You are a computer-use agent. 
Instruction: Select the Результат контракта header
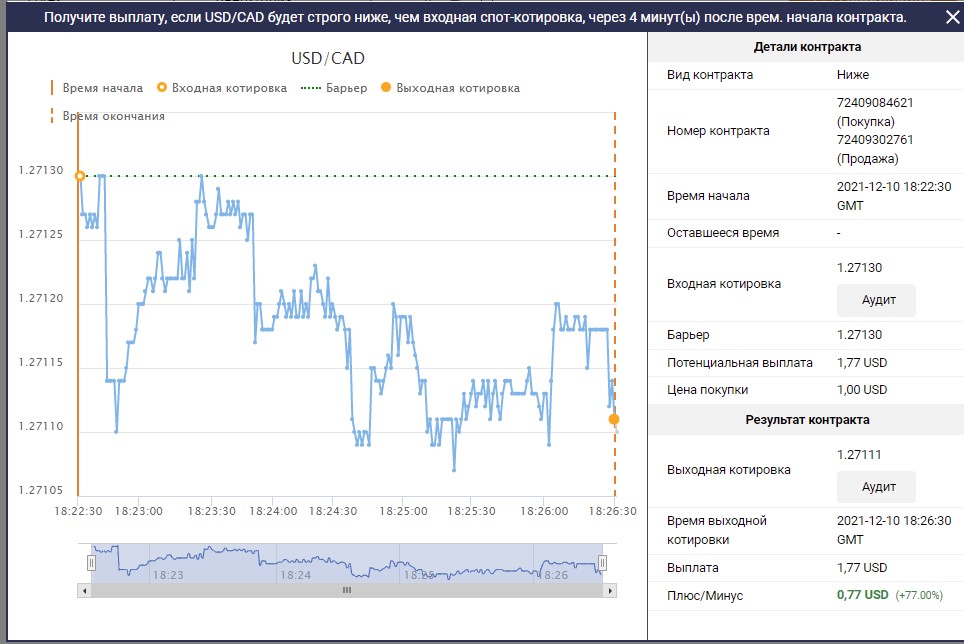tap(807, 420)
